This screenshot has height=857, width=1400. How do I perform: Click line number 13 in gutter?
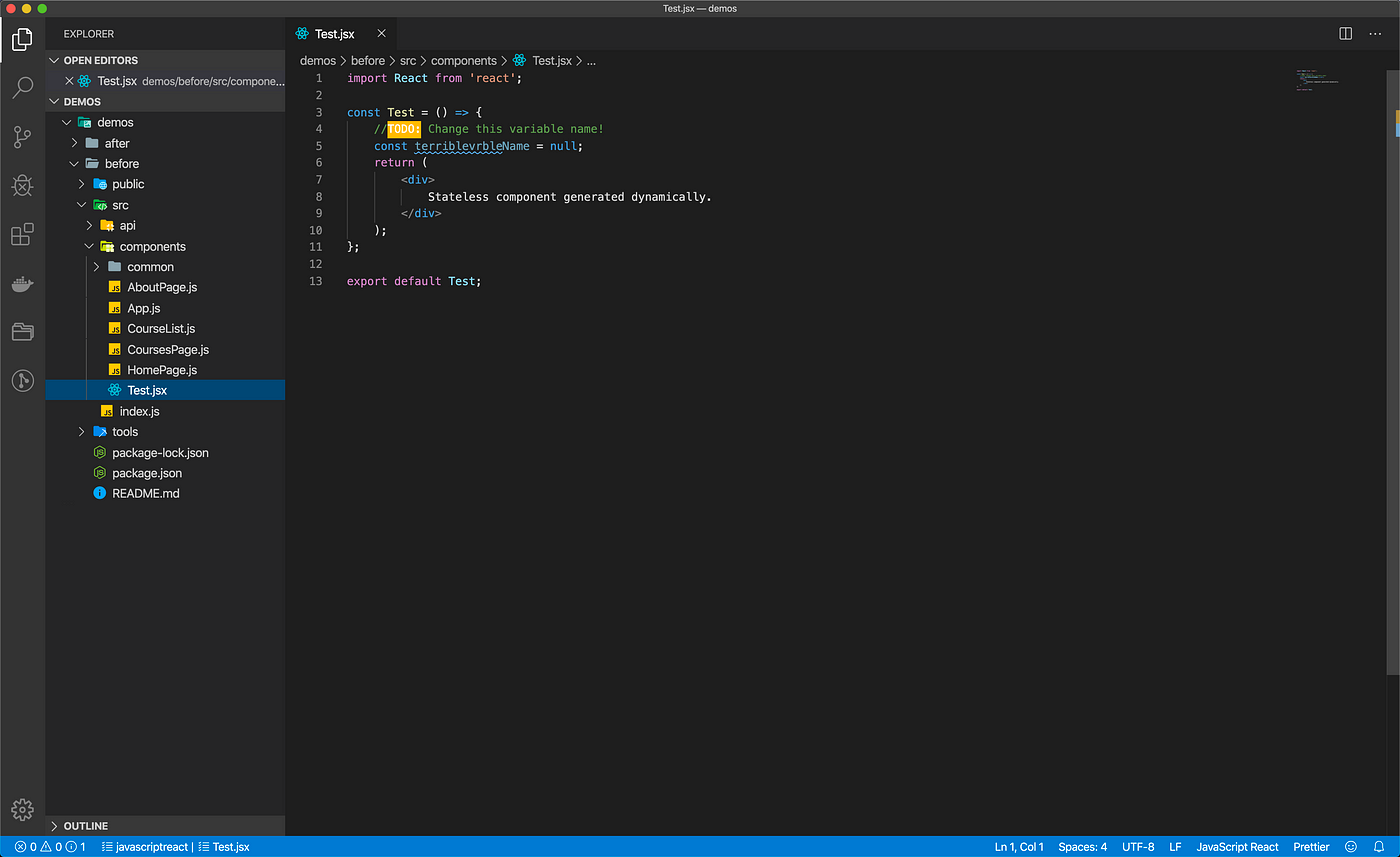(316, 281)
